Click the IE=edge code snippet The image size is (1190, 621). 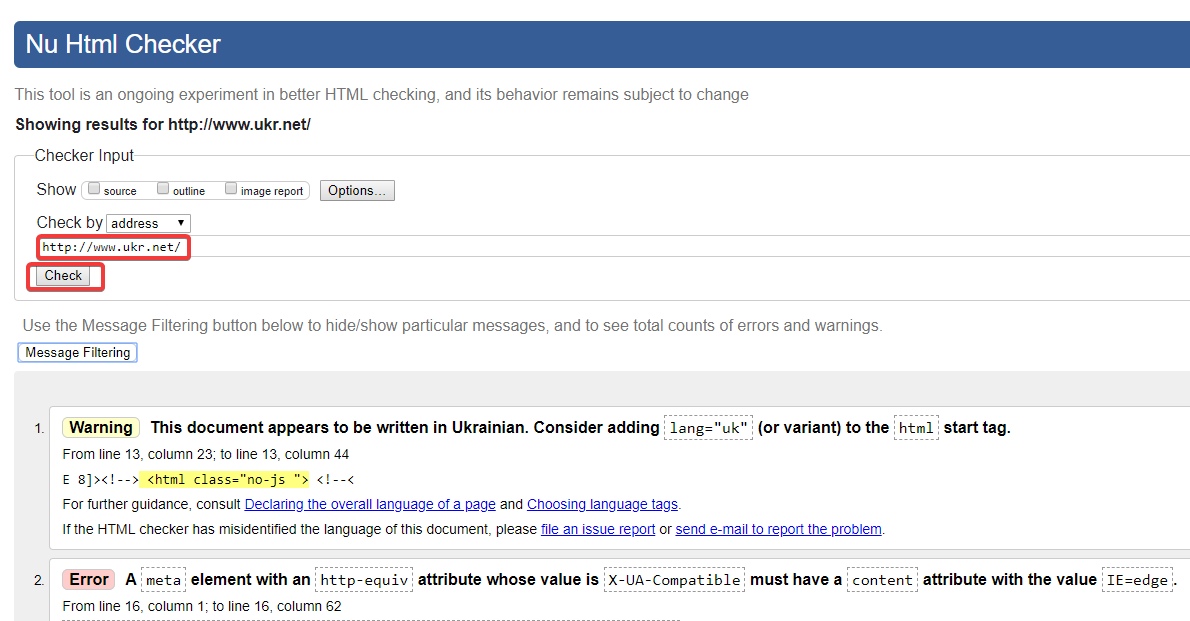[x=1137, y=580]
